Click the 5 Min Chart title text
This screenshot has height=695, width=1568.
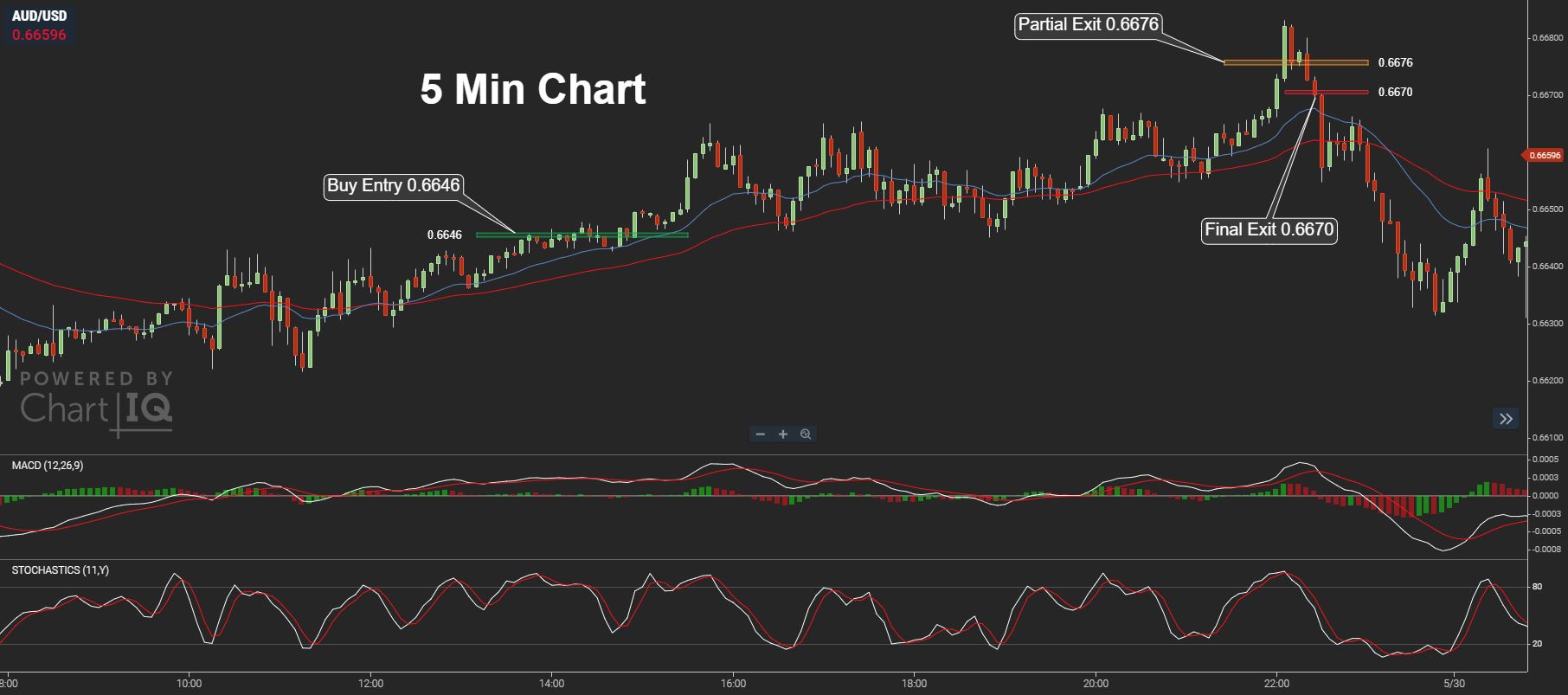[x=533, y=89]
